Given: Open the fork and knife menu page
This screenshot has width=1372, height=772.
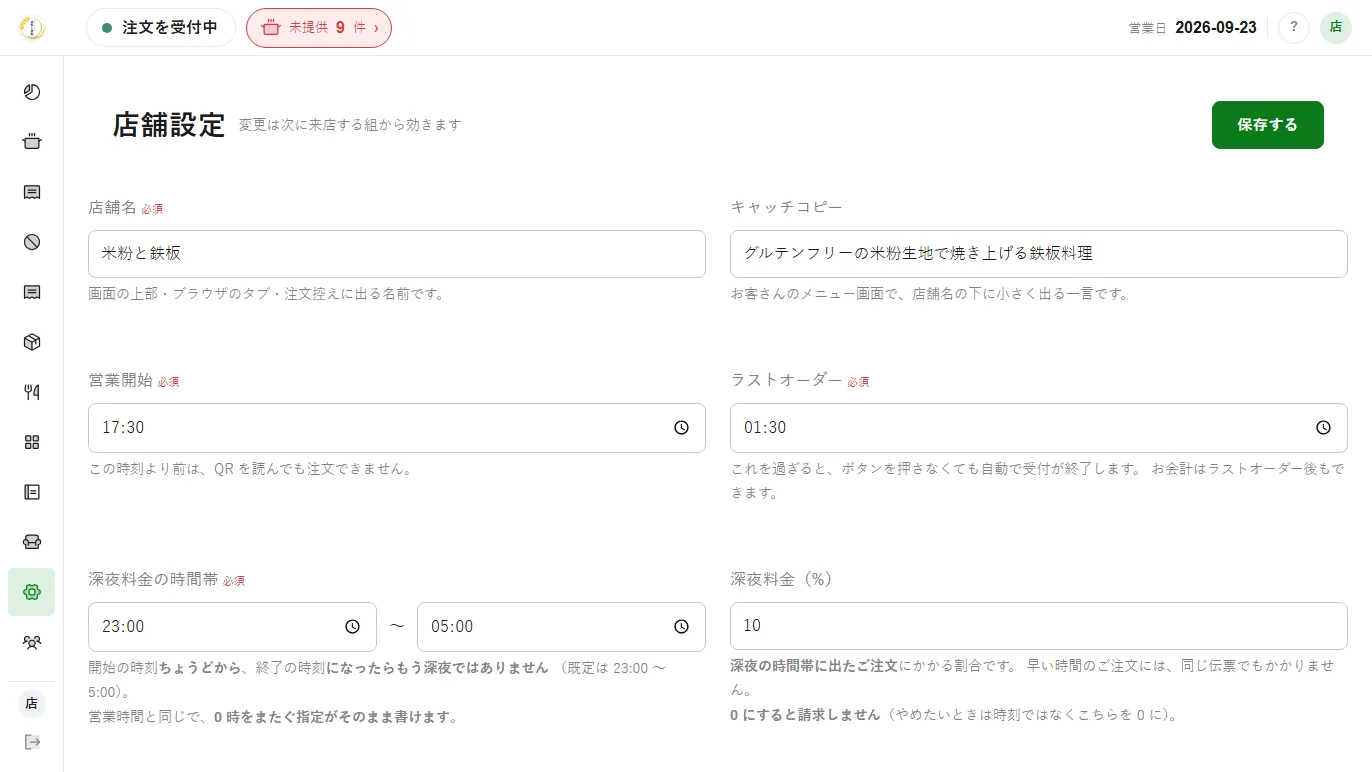Looking at the screenshot, I should [32, 392].
